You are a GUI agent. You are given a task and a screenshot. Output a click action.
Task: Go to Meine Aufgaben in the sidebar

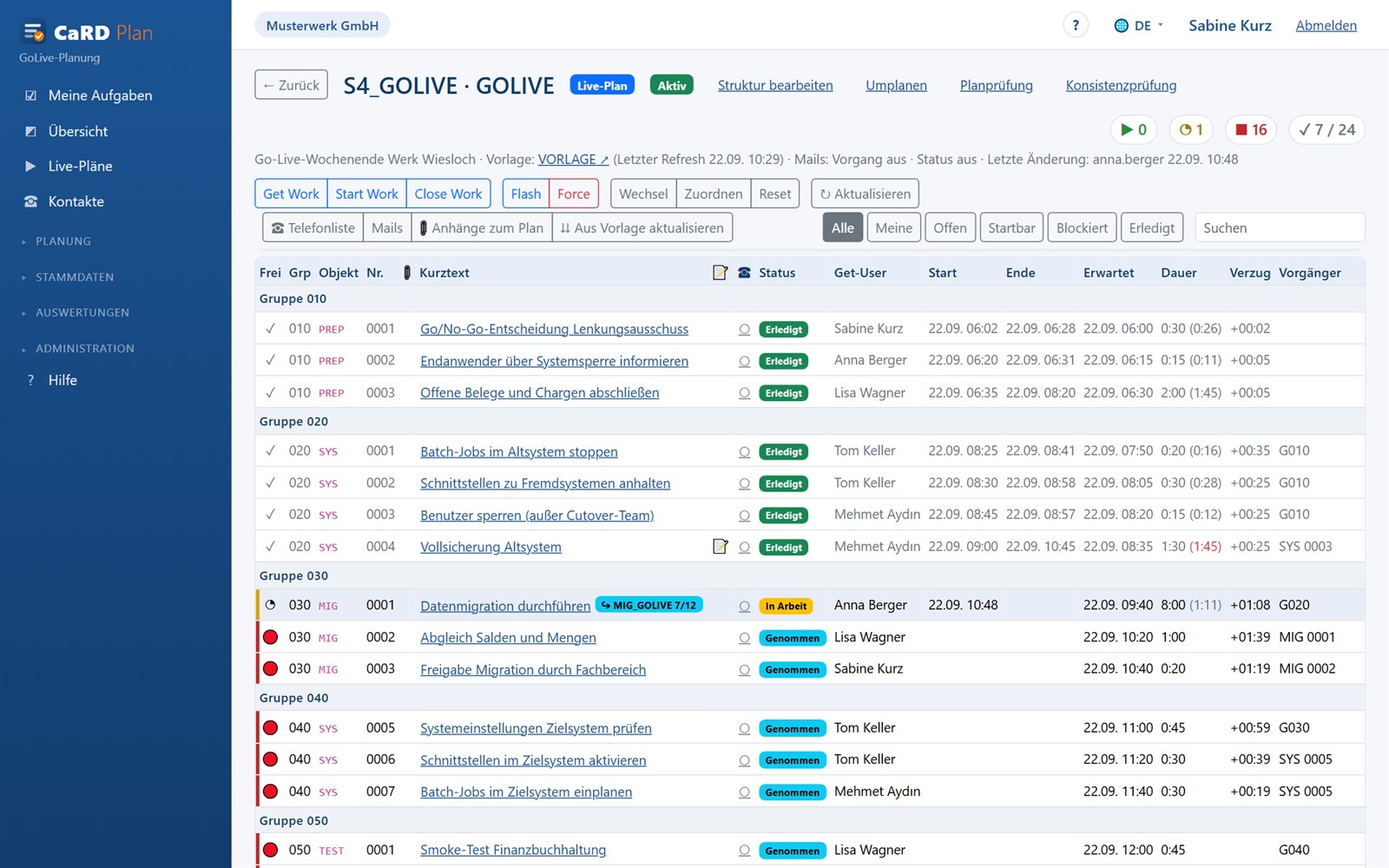[x=100, y=95]
